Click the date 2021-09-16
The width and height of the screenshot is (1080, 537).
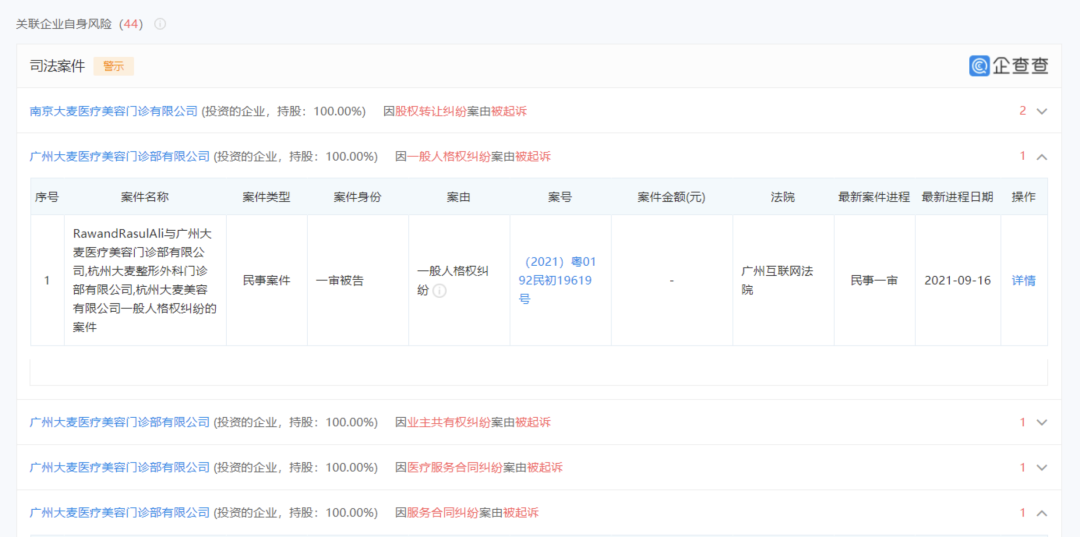(957, 280)
